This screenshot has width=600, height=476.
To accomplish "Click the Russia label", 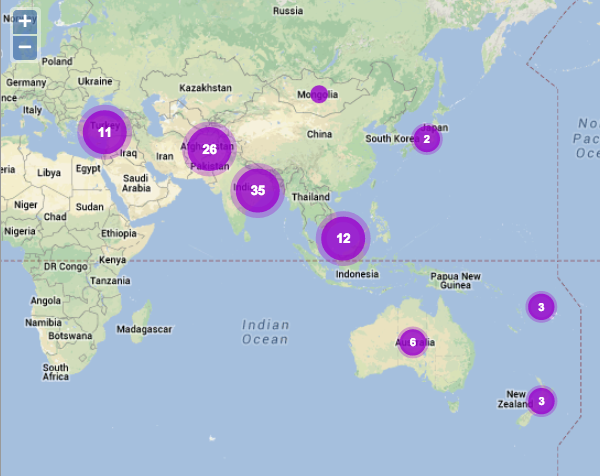I will click(288, 11).
